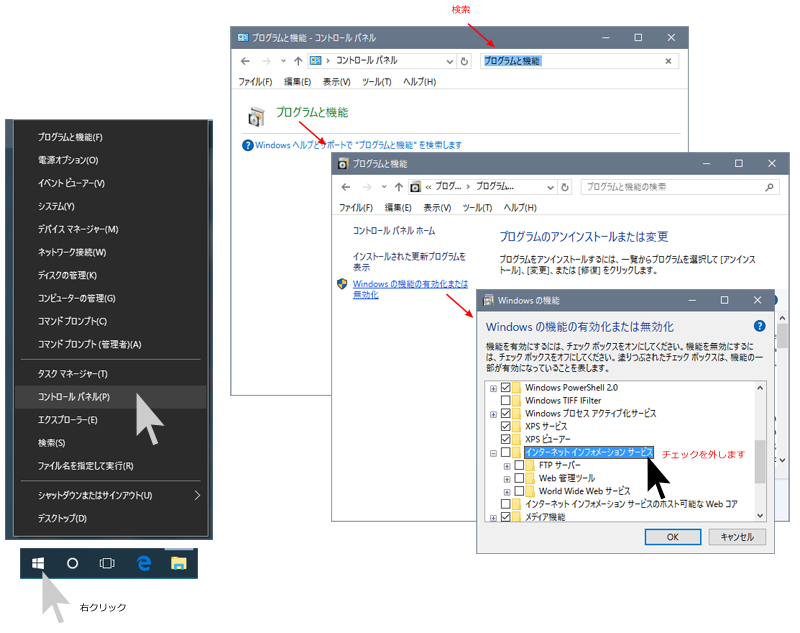The image size is (800, 633).
Task: Expand FTP サーバー tree node
Action: click(507, 466)
